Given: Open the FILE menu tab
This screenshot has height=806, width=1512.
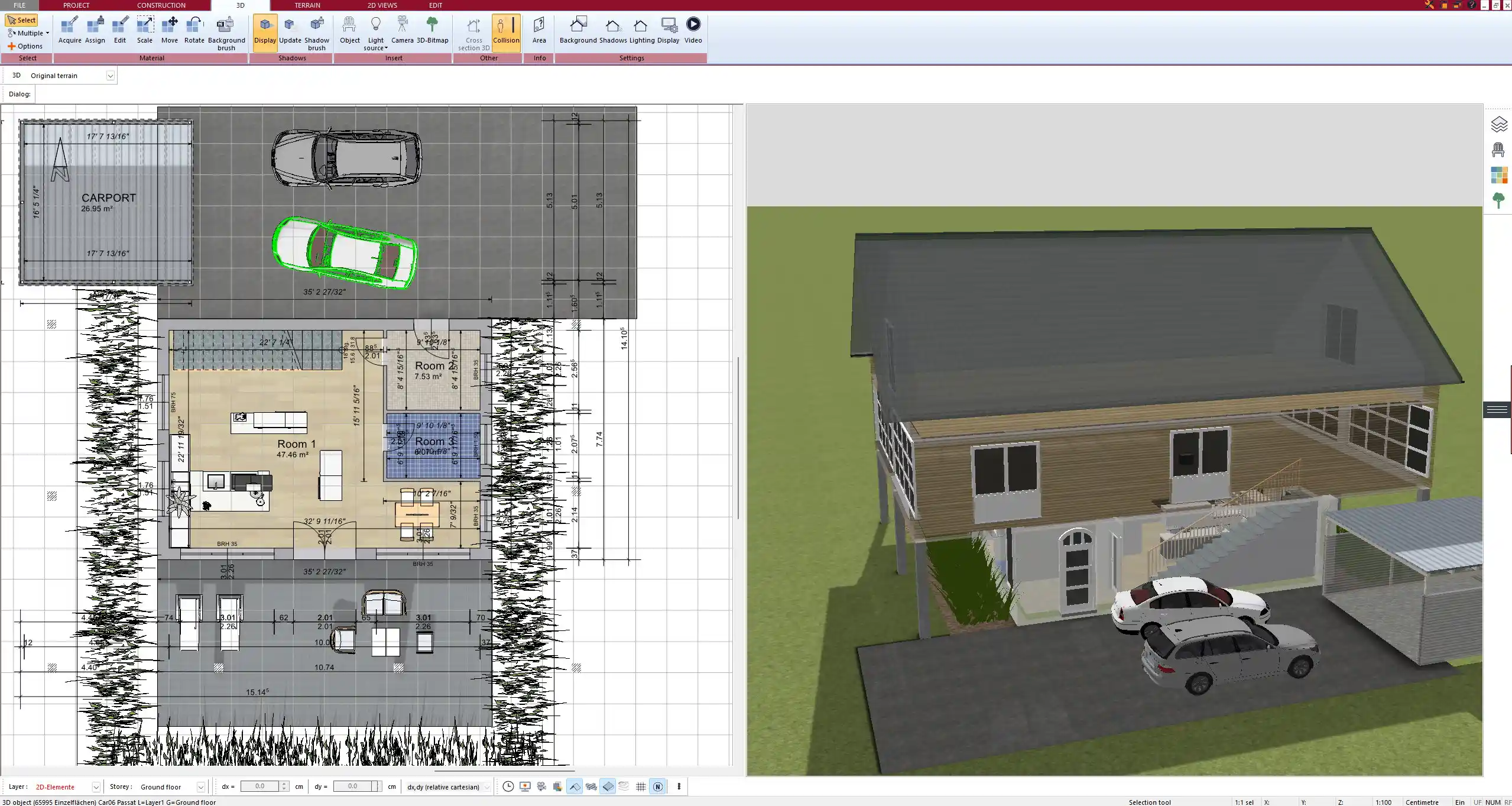Looking at the screenshot, I should (20, 5).
